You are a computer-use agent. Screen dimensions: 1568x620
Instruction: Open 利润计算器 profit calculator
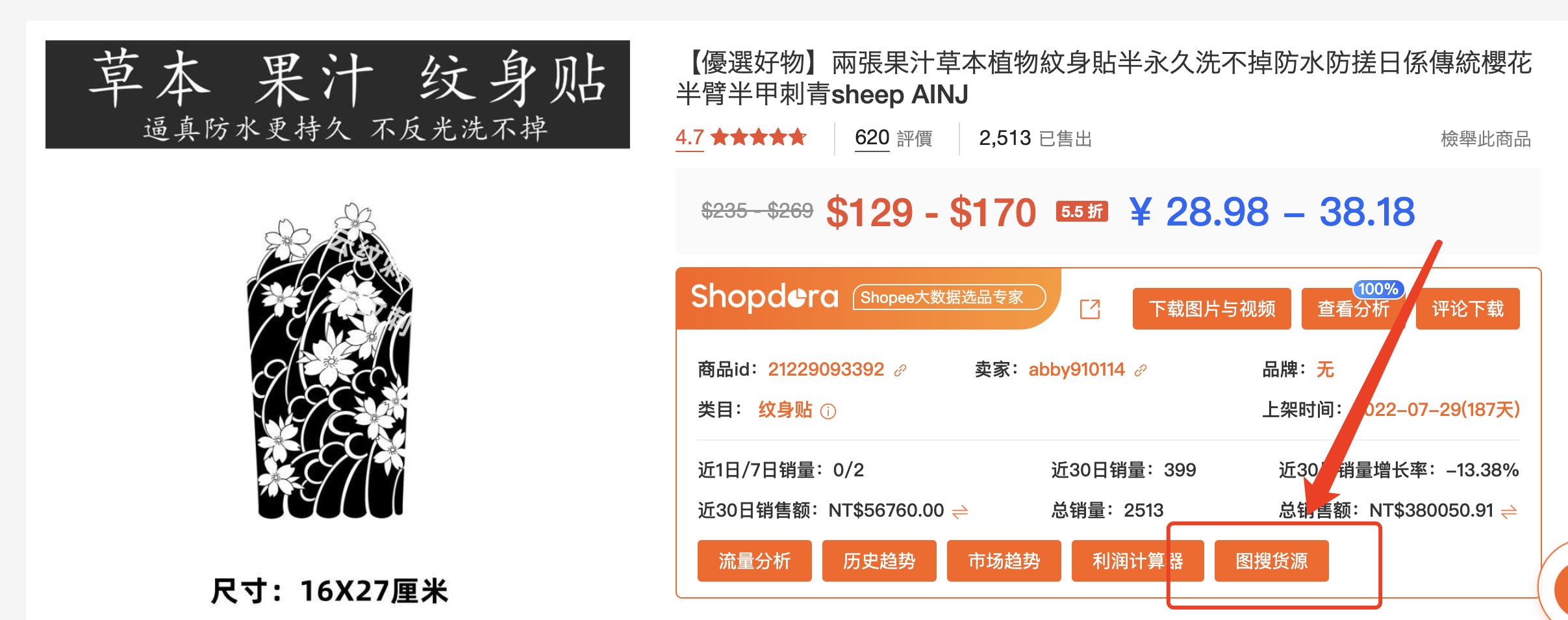1138,561
